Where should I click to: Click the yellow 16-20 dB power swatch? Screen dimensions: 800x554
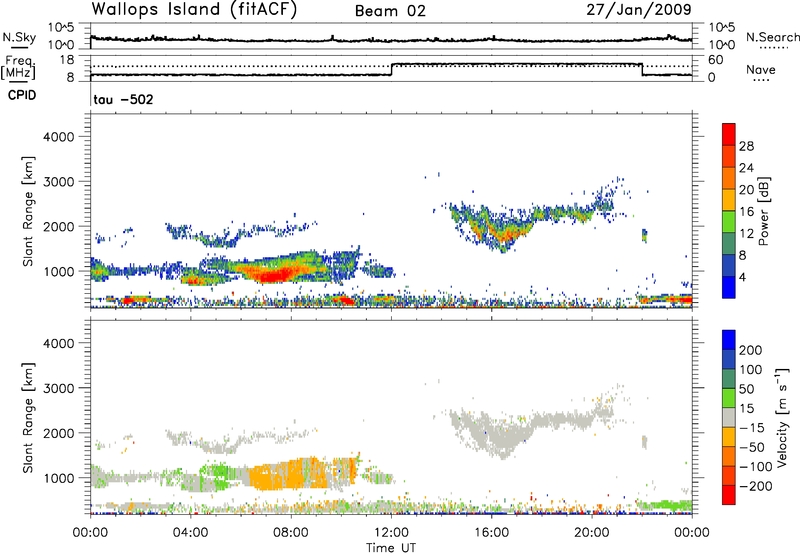click(x=729, y=200)
